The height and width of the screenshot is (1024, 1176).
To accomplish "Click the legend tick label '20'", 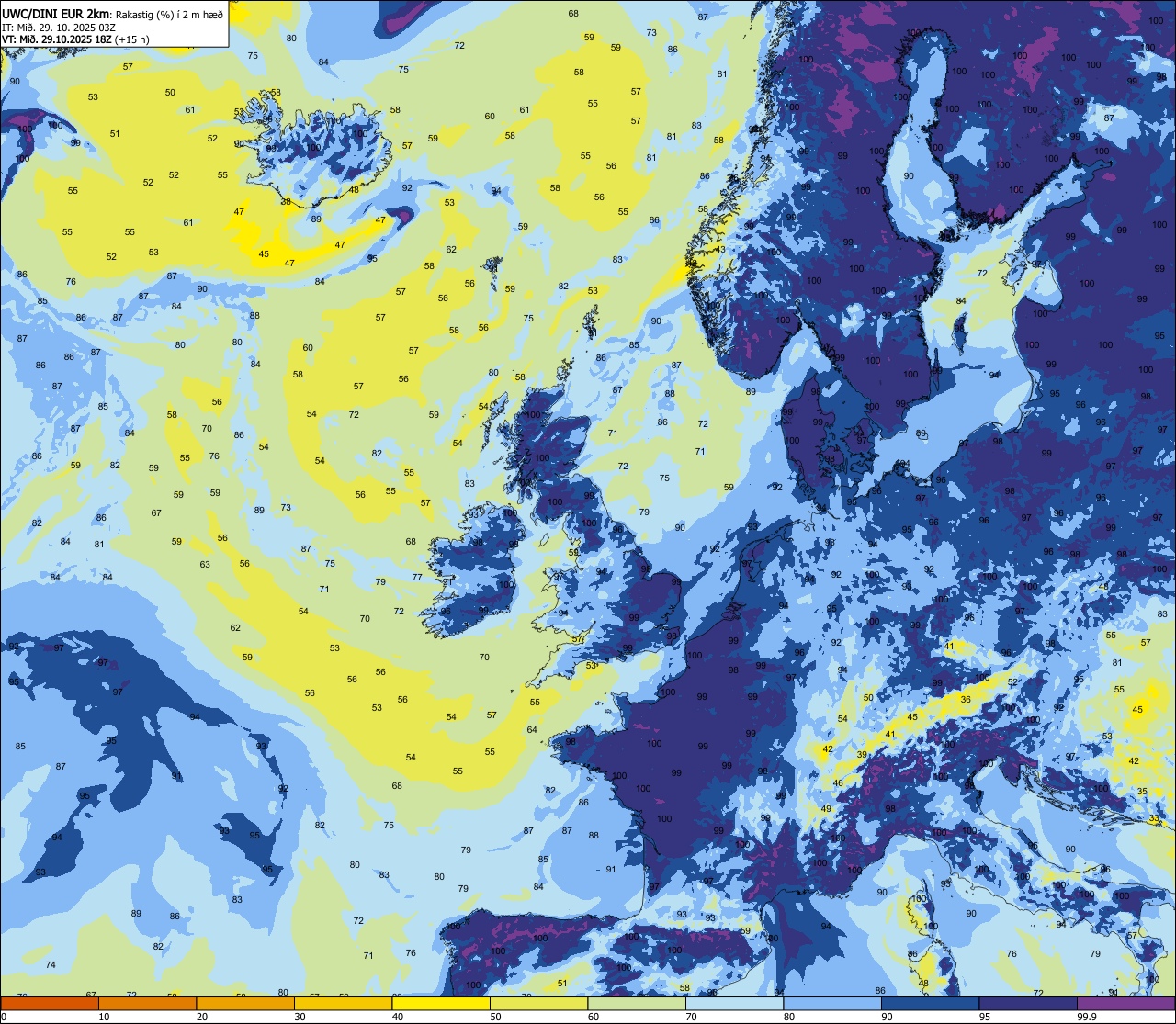I will tap(202, 1017).
